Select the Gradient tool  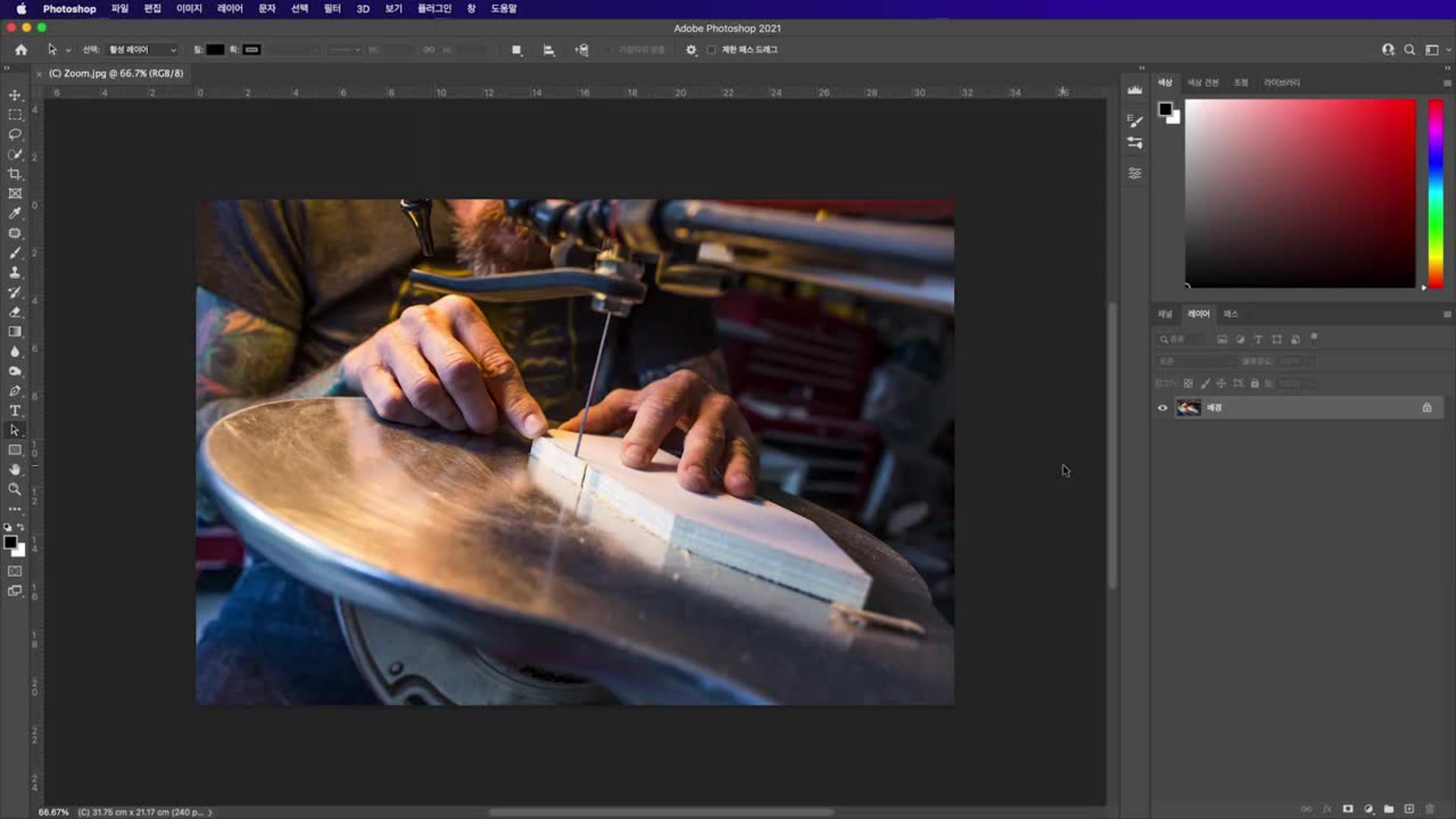[14, 331]
